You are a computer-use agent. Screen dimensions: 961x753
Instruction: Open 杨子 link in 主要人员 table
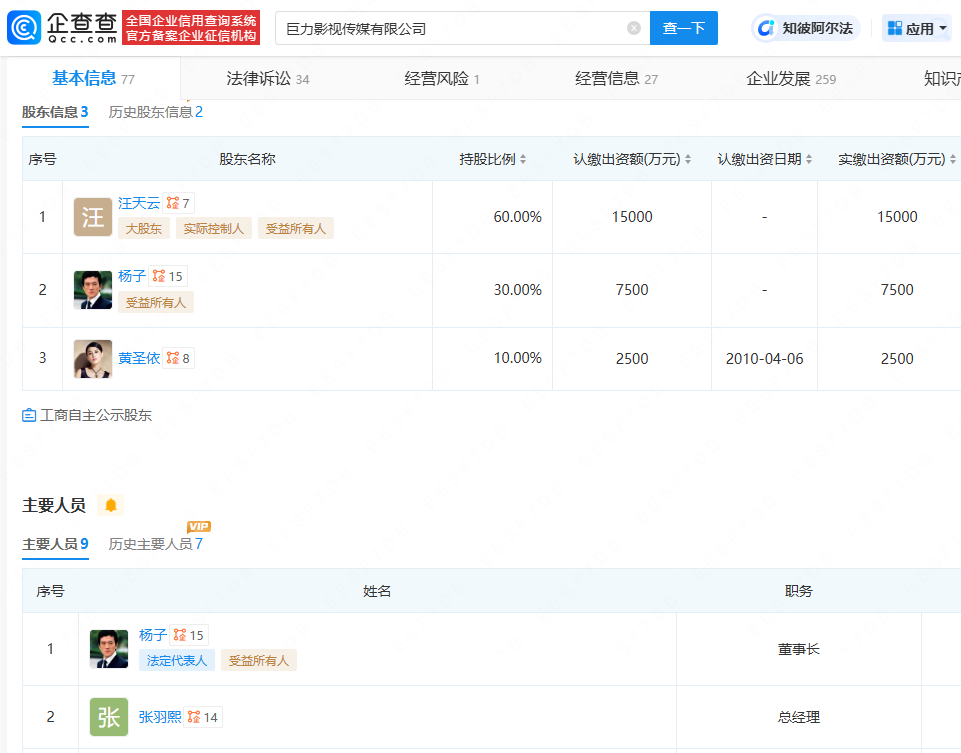[153, 635]
